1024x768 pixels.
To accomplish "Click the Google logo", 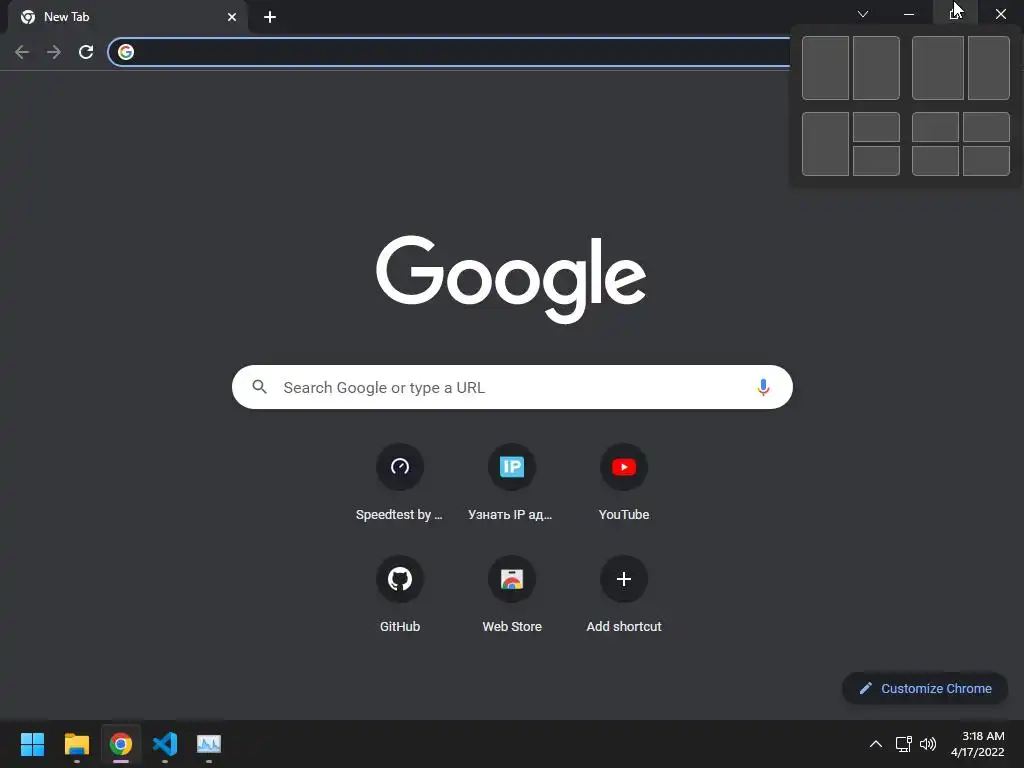I will [511, 279].
